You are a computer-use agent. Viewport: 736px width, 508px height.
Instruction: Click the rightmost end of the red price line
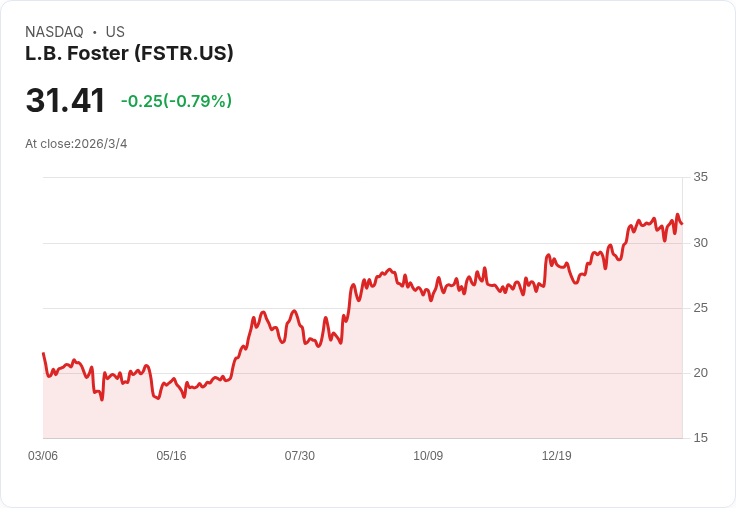pos(681,223)
